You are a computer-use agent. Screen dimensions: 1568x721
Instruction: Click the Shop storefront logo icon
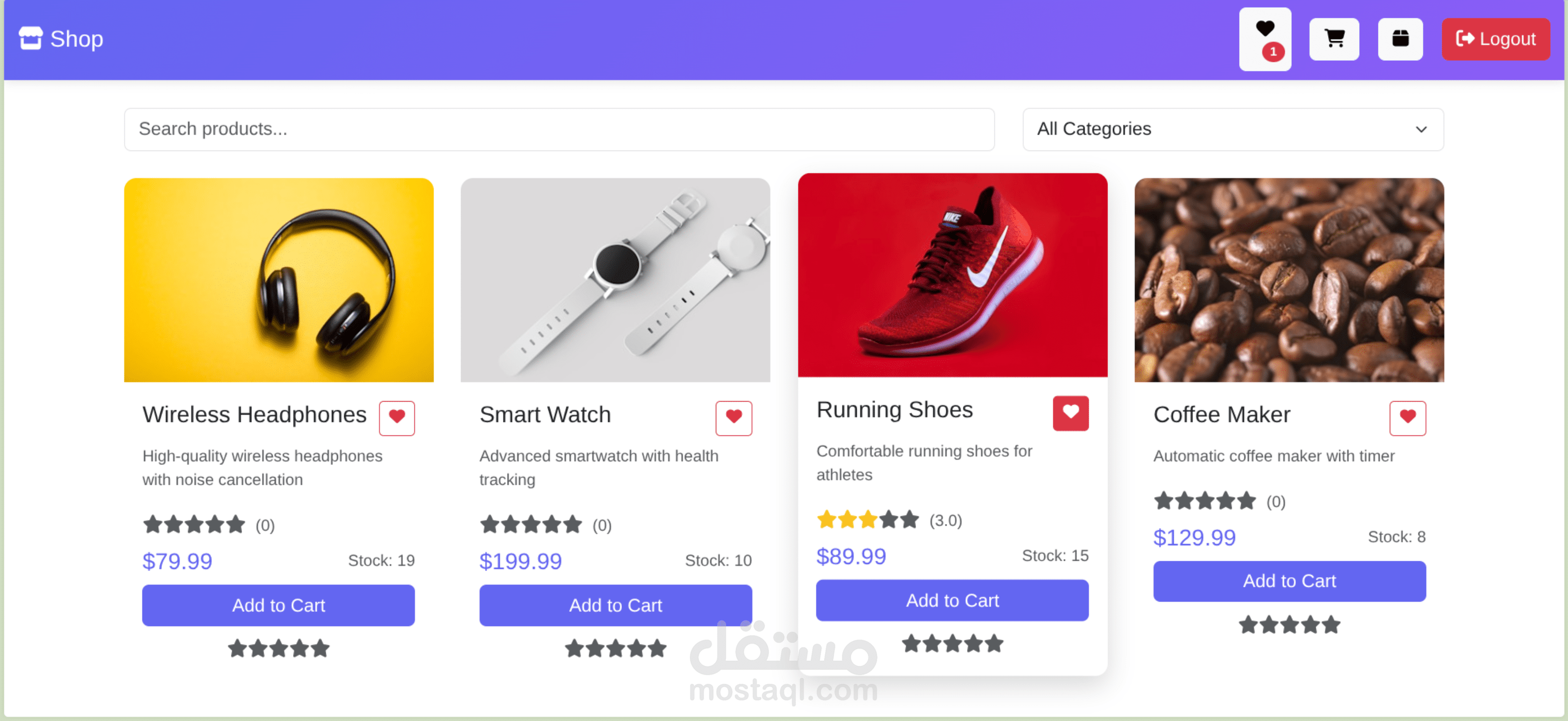[x=31, y=38]
